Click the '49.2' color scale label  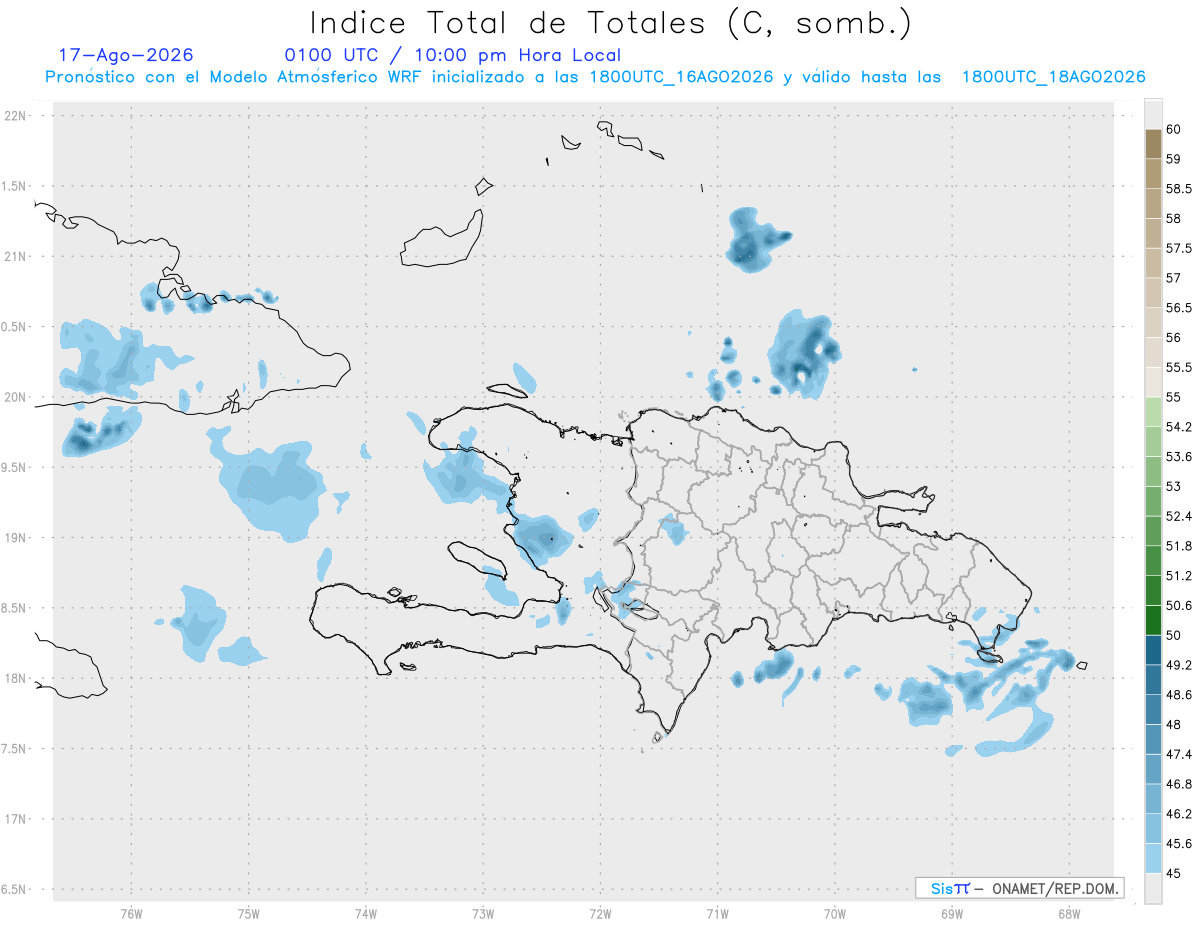(x=1179, y=665)
